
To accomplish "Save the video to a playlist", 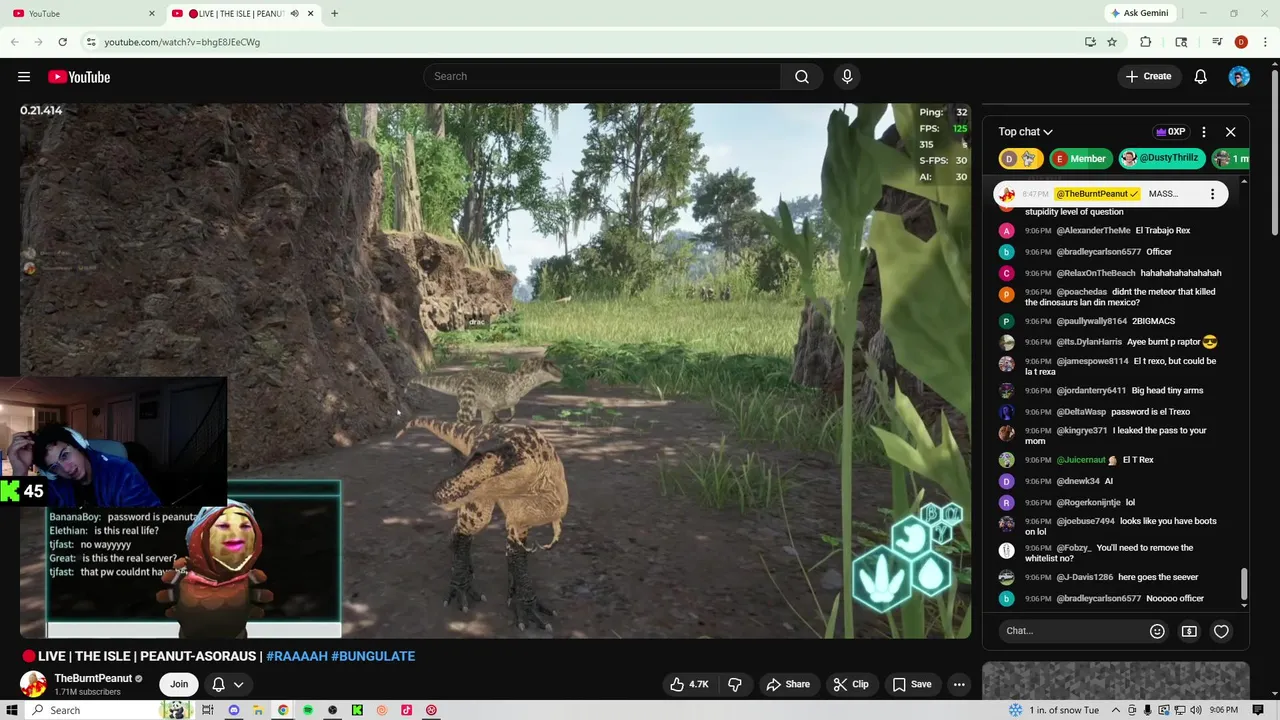I will click(912, 684).
